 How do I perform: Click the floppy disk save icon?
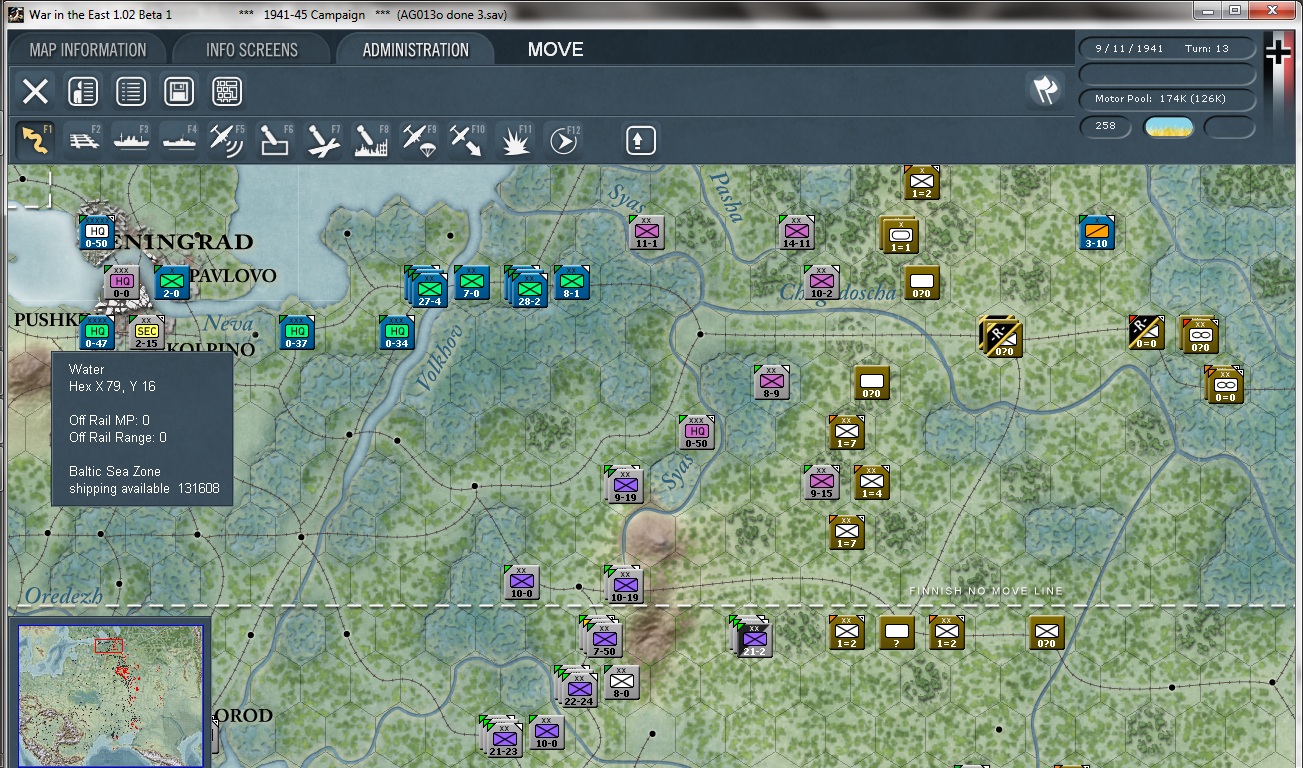tap(179, 92)
